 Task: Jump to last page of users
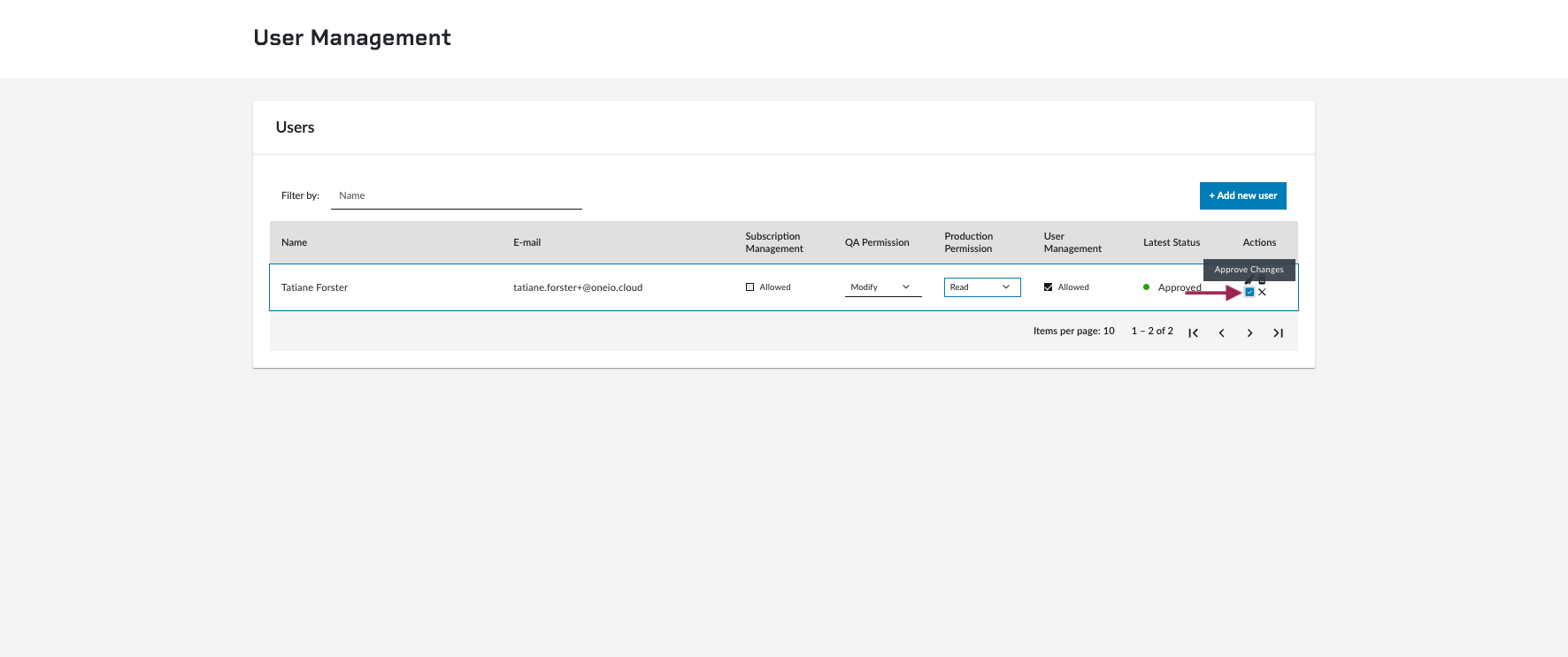(x=1278, y=333)
